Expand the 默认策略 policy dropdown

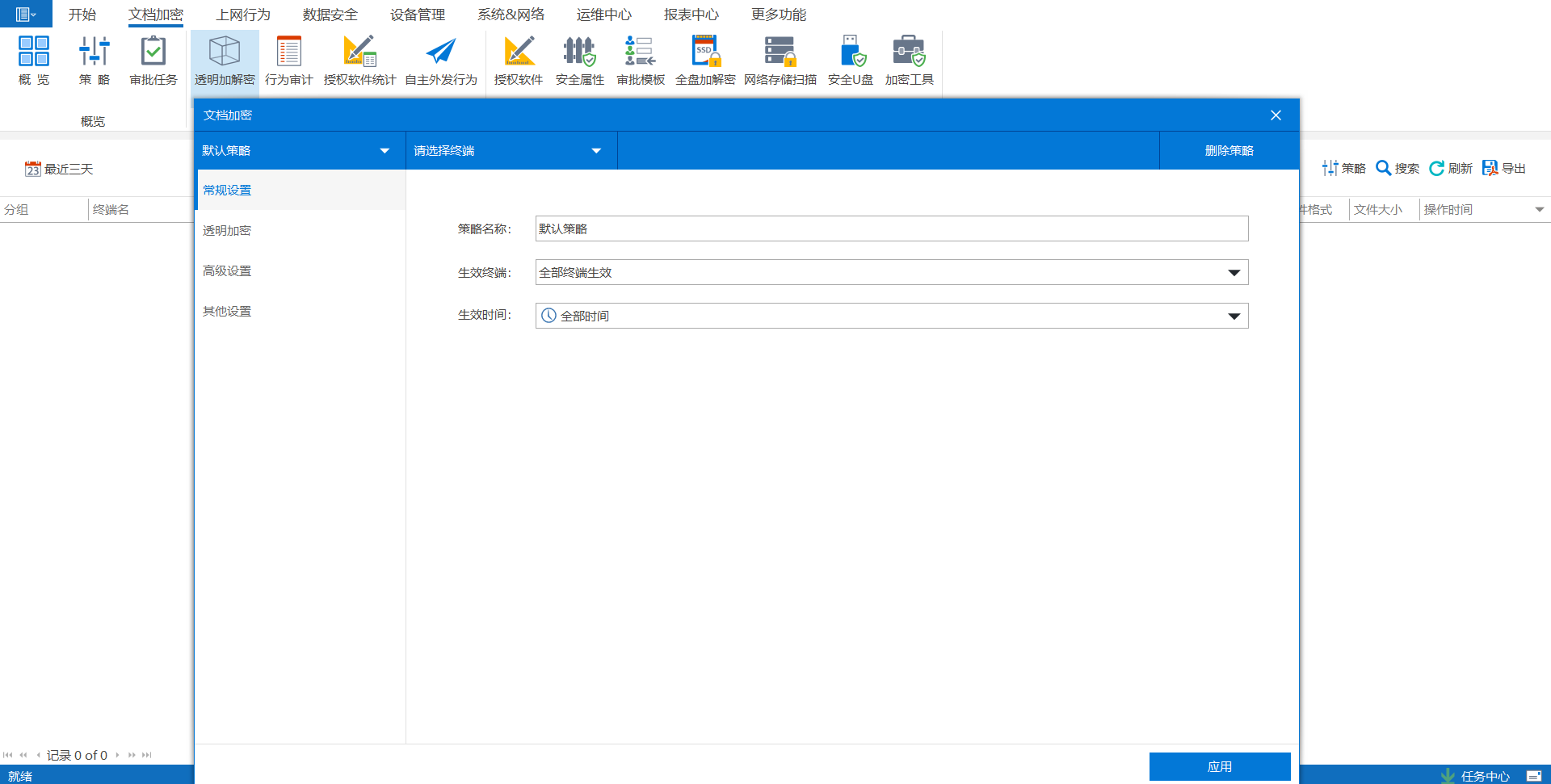385,151
